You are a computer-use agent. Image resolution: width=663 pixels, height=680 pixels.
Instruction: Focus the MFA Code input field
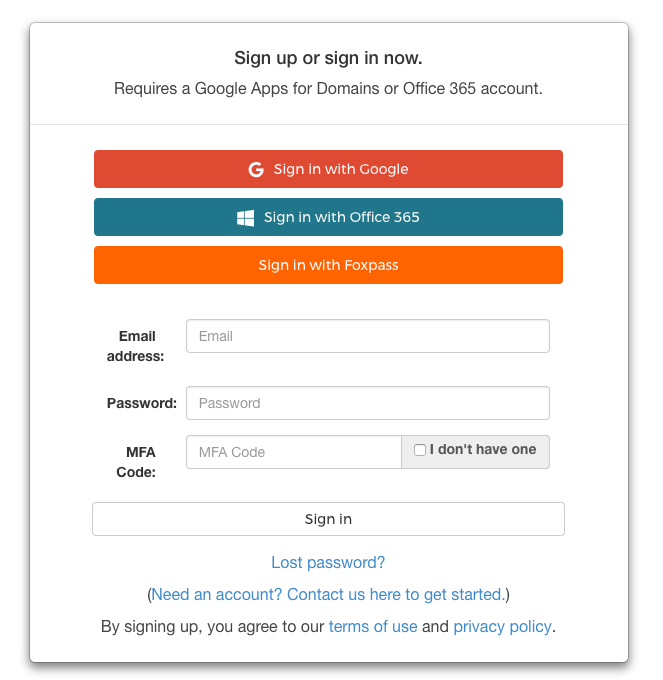point(294,452)
